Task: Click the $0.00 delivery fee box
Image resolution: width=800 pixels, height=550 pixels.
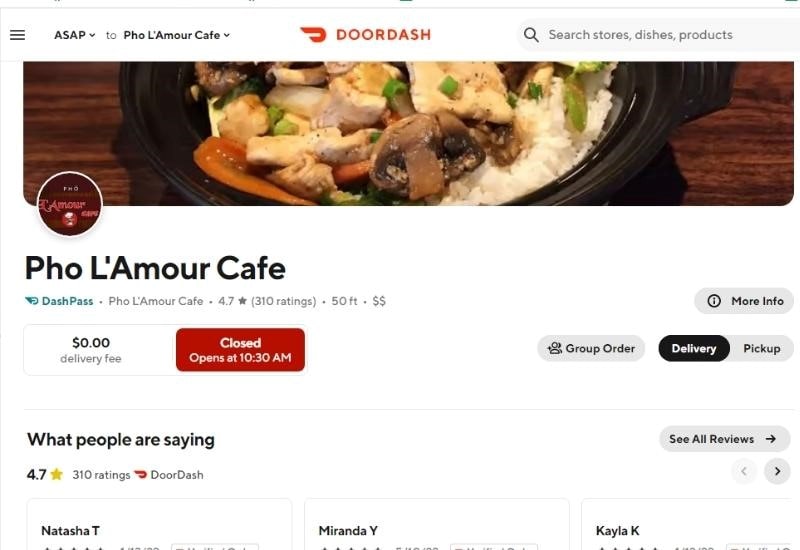Action: (x=91, y=349)
